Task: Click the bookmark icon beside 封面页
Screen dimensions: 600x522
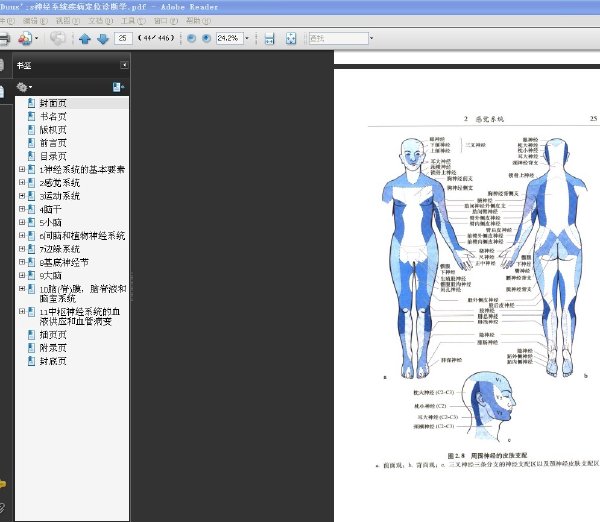Action: [32, 103]
